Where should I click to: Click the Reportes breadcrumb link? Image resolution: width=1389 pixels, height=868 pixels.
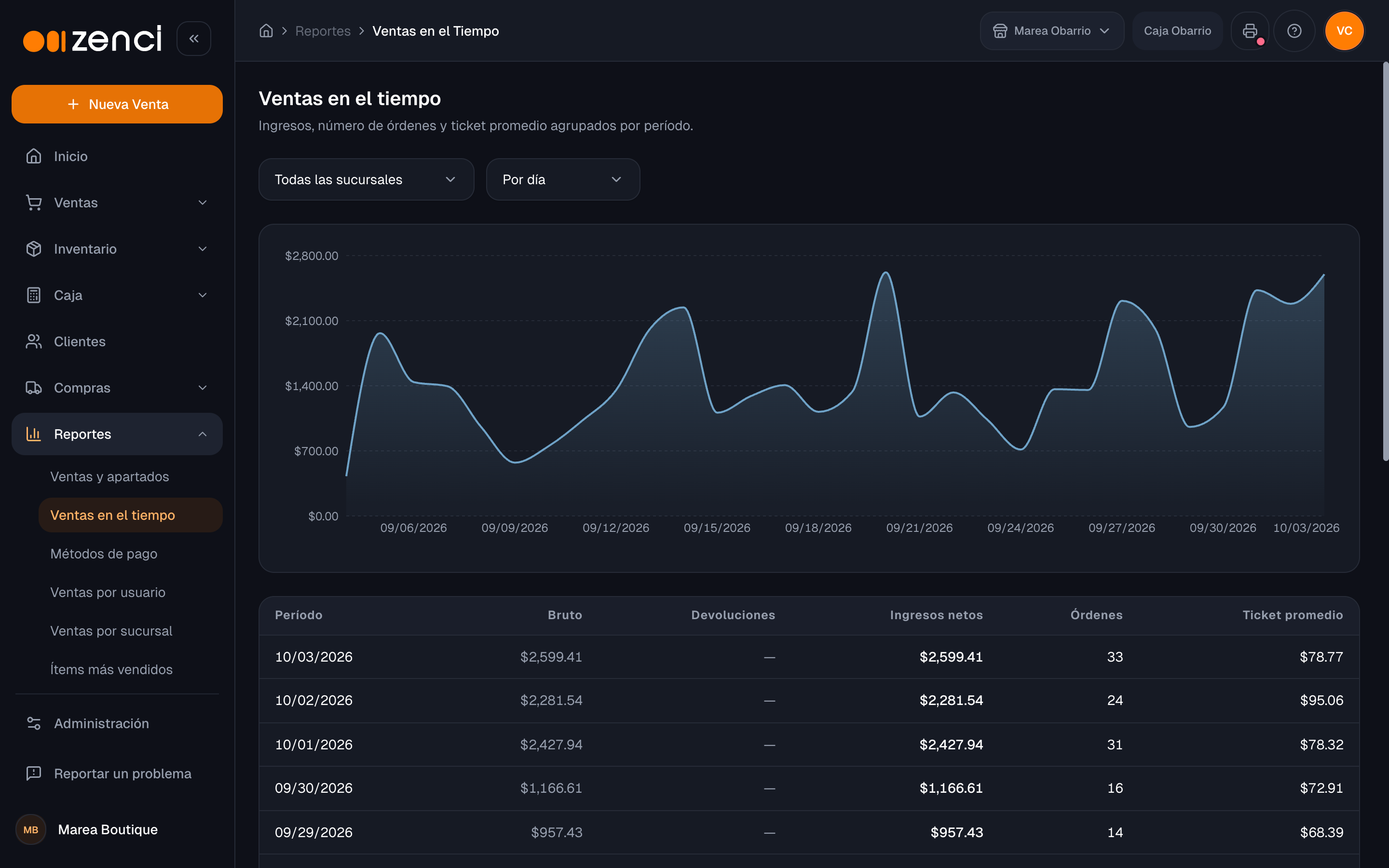pyautogui.click(x=323, y=31)
